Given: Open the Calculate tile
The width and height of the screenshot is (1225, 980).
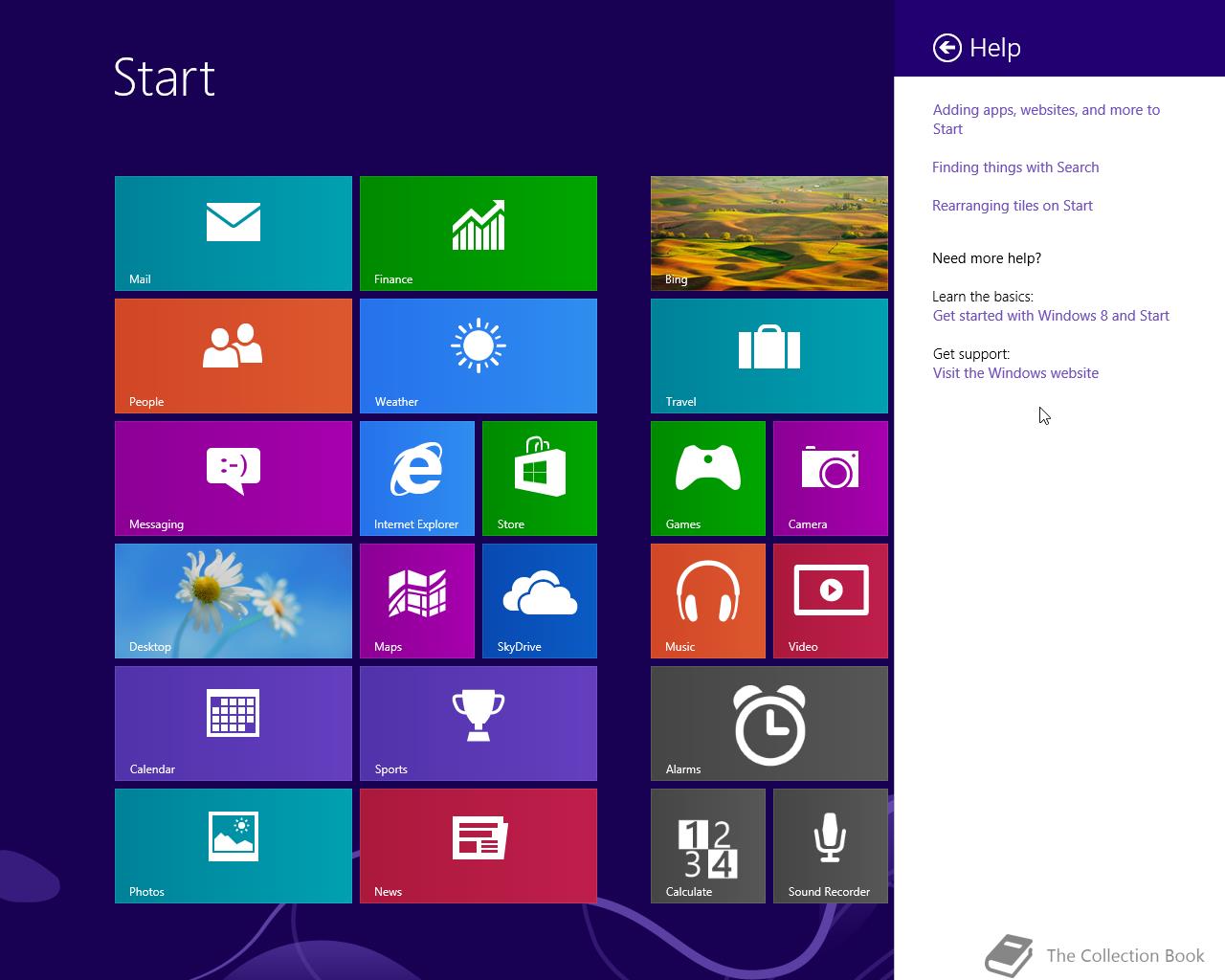Looking at the screenshot, I should [708, 846].
